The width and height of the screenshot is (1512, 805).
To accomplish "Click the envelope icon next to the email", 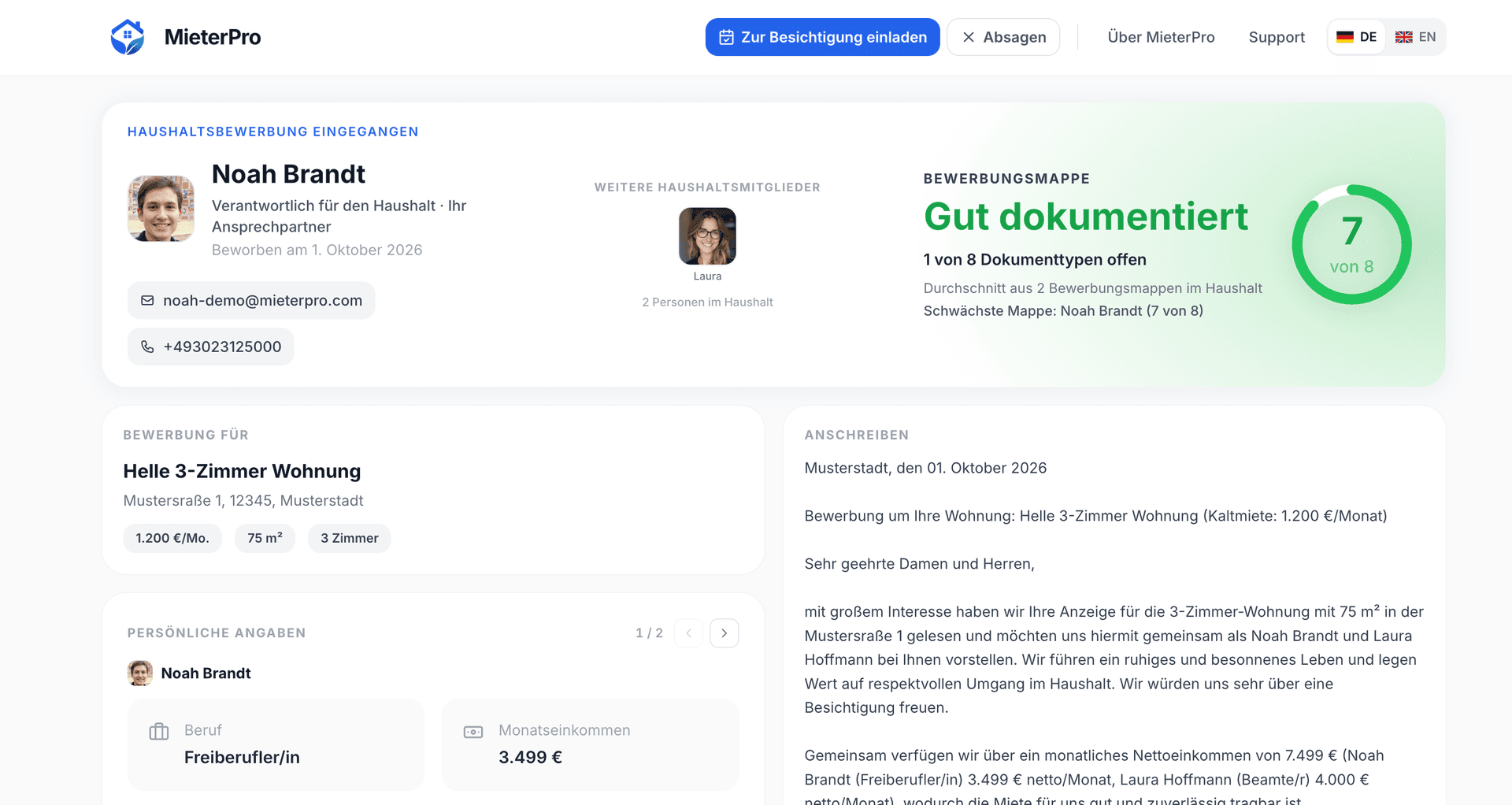I will [x=147, y=300].
